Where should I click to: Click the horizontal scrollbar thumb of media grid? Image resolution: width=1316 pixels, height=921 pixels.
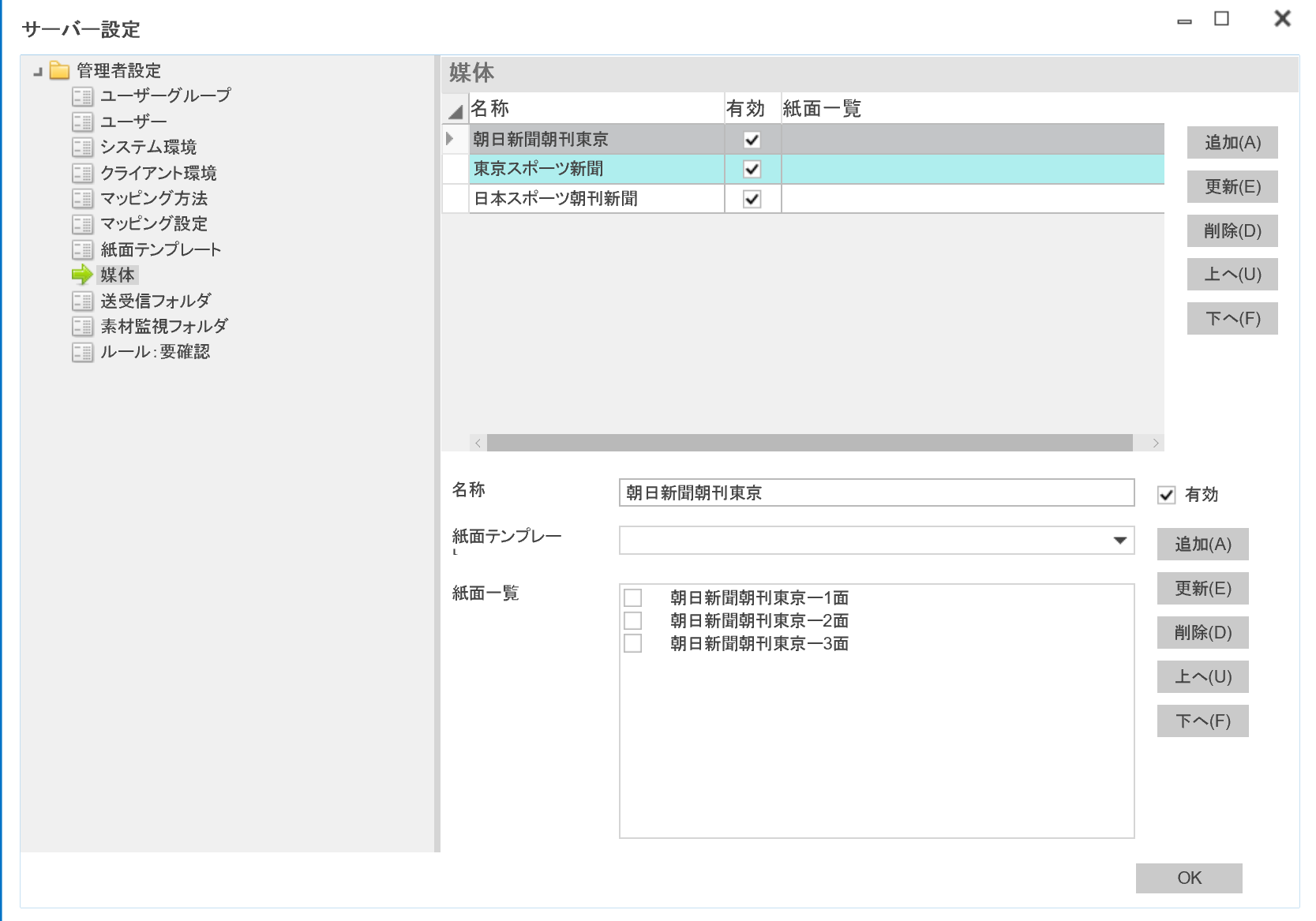[x=809, y=443]
